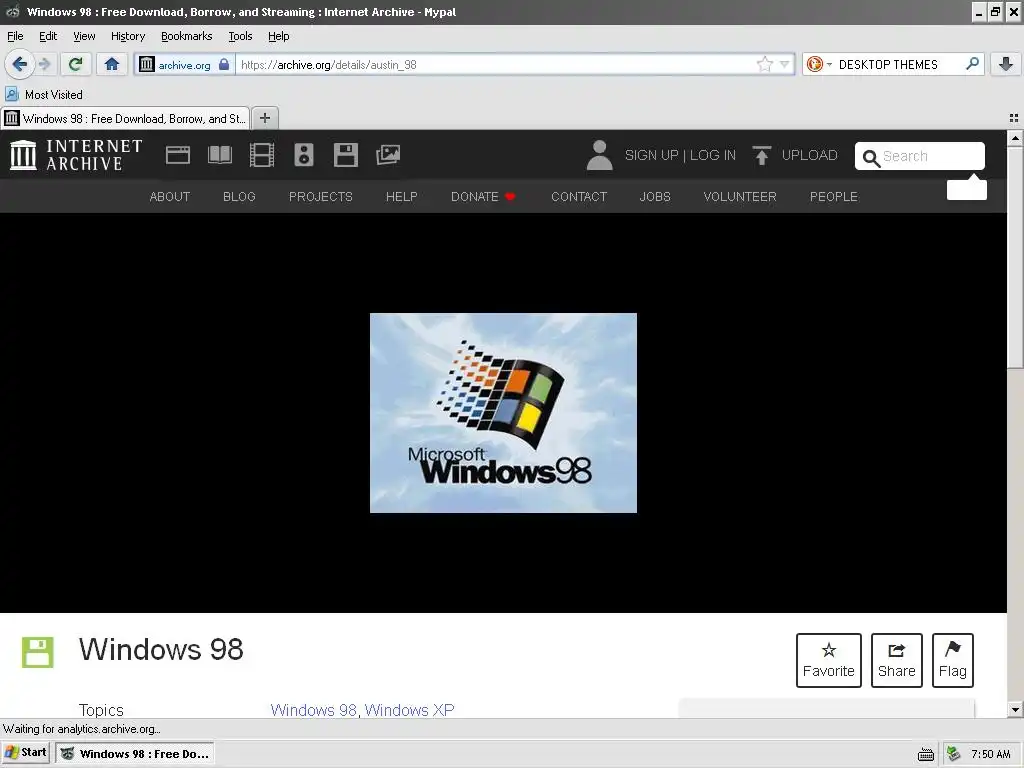
Task: Open the Help menu
Action: click(x=279, y=36)
